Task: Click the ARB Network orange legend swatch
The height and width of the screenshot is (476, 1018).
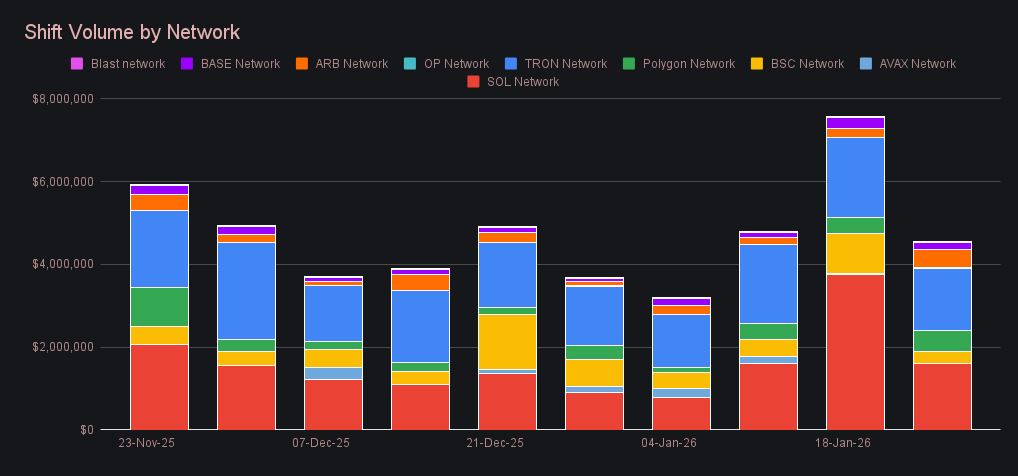Action: point(302,64)
